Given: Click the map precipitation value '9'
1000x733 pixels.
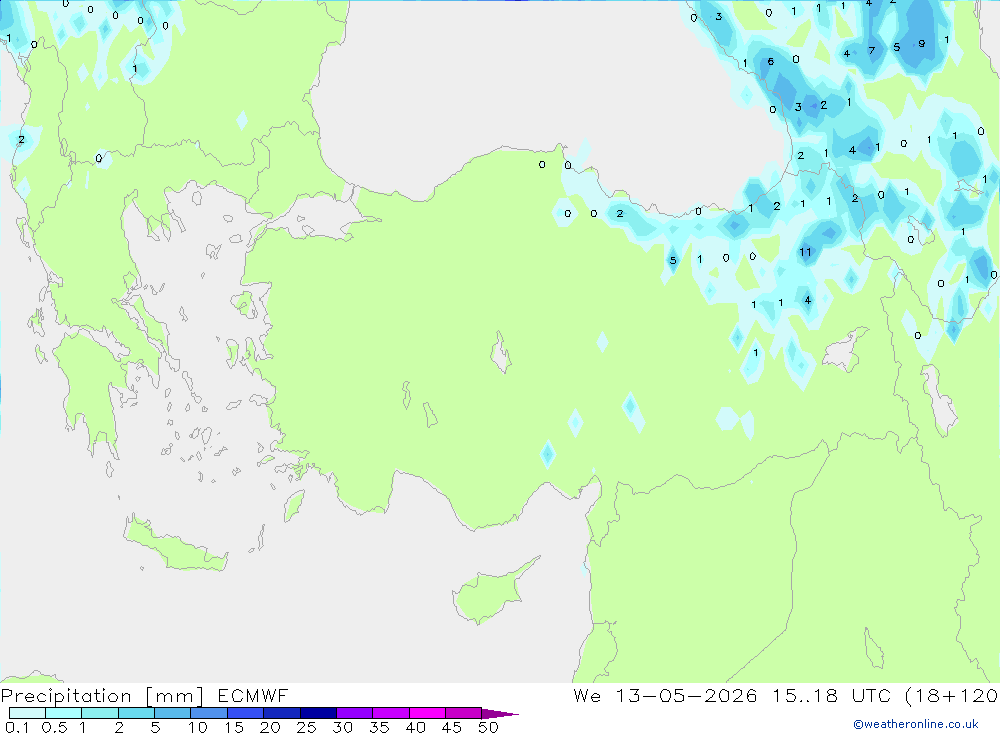Looking at the screenshot, I should point(922,43).
